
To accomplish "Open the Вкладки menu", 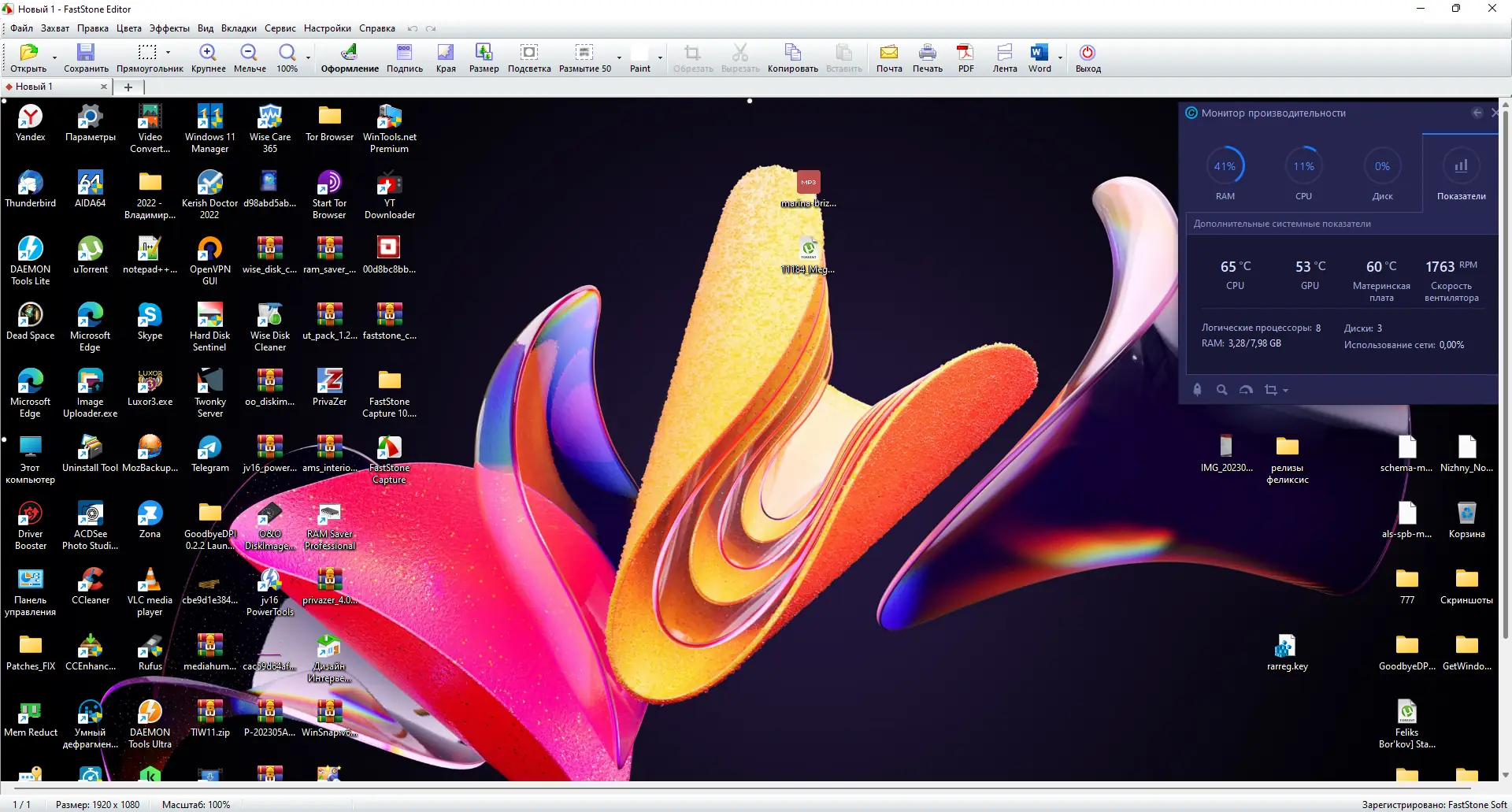I will 239,28.
